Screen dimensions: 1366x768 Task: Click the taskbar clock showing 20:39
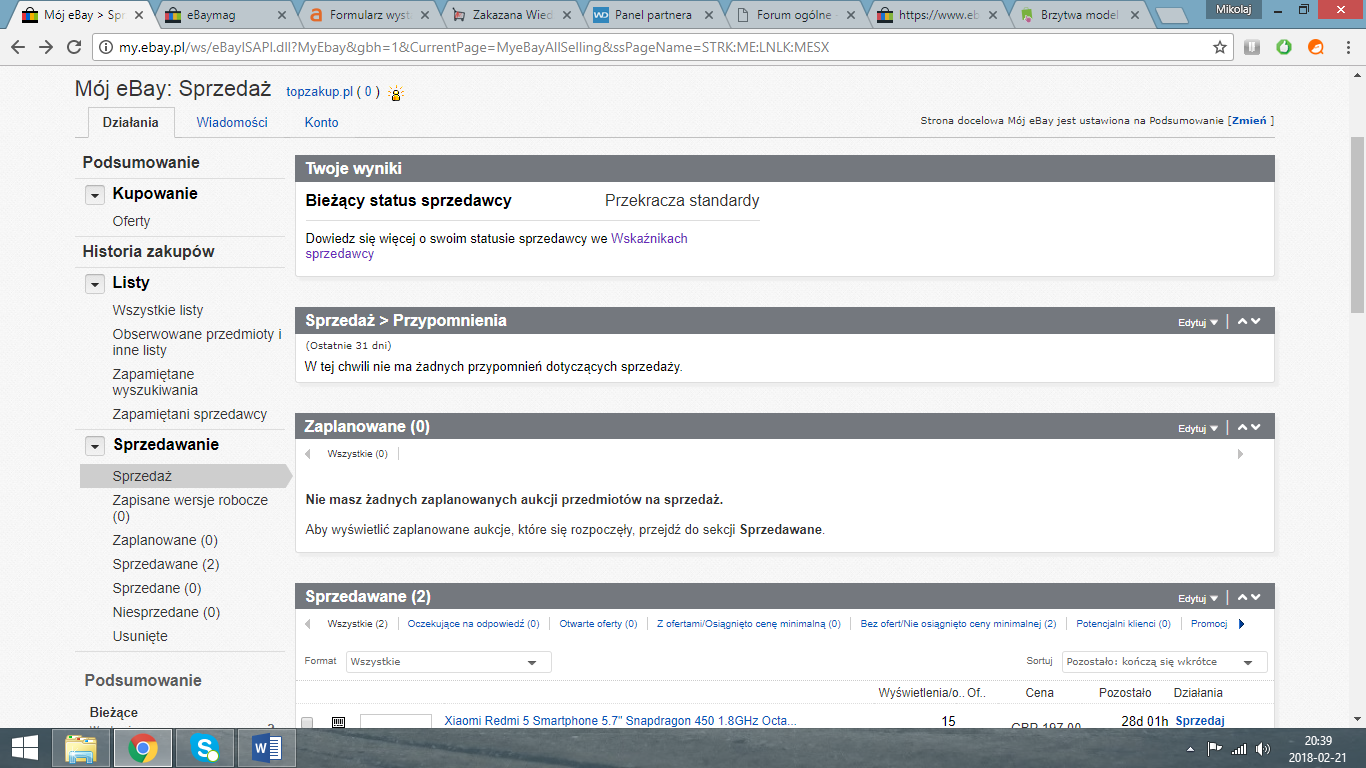1320,748
